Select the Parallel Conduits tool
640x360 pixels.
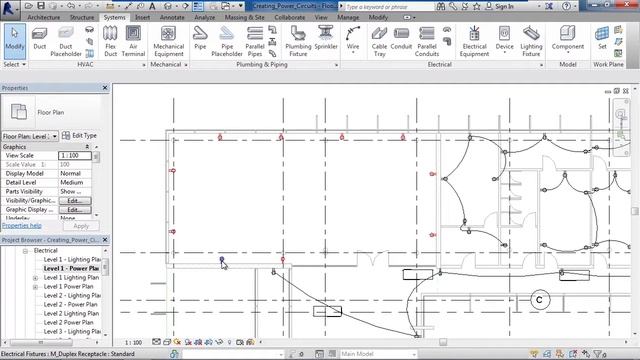coord(427,41)
